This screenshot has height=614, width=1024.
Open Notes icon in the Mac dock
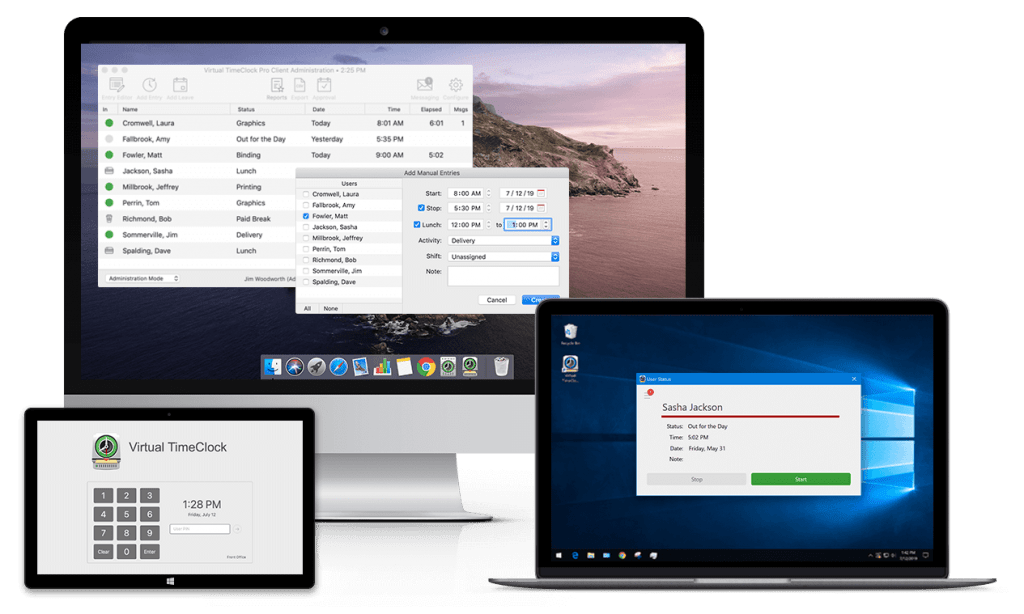(x=404, y=367)
